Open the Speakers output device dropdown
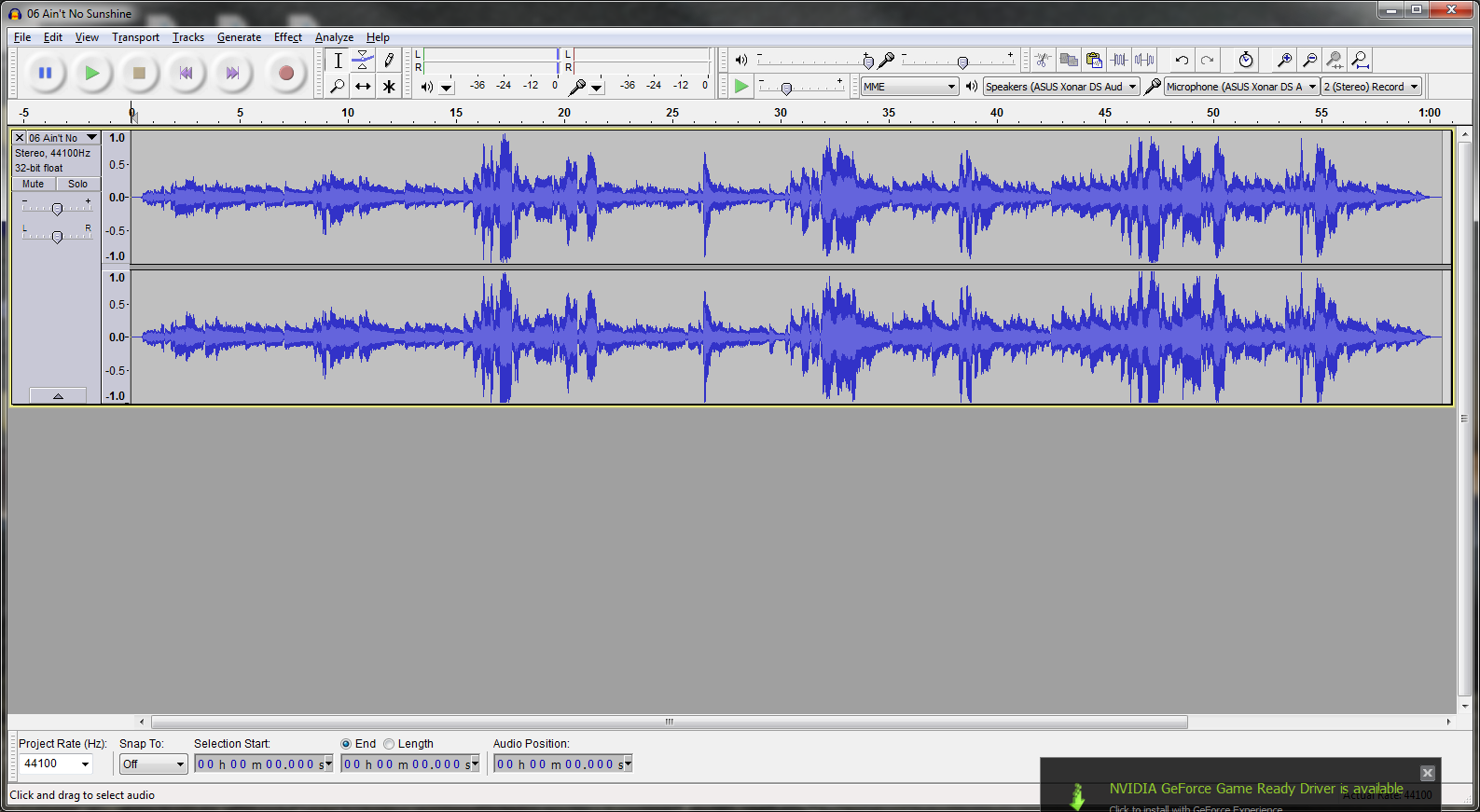The width and height of the screenshot is (1480, 812). [x=1061, y=87]
